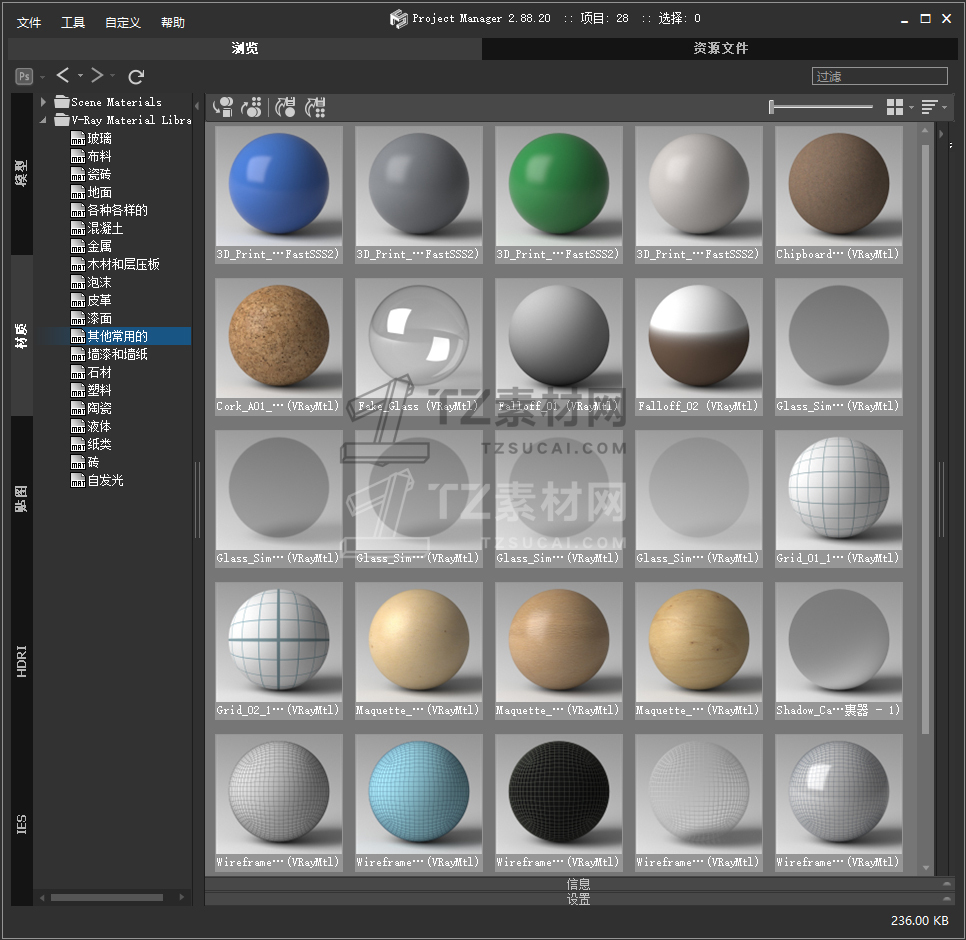
Task: Click the Photoshop (Ps) icon
Action: tap(24, 76)
